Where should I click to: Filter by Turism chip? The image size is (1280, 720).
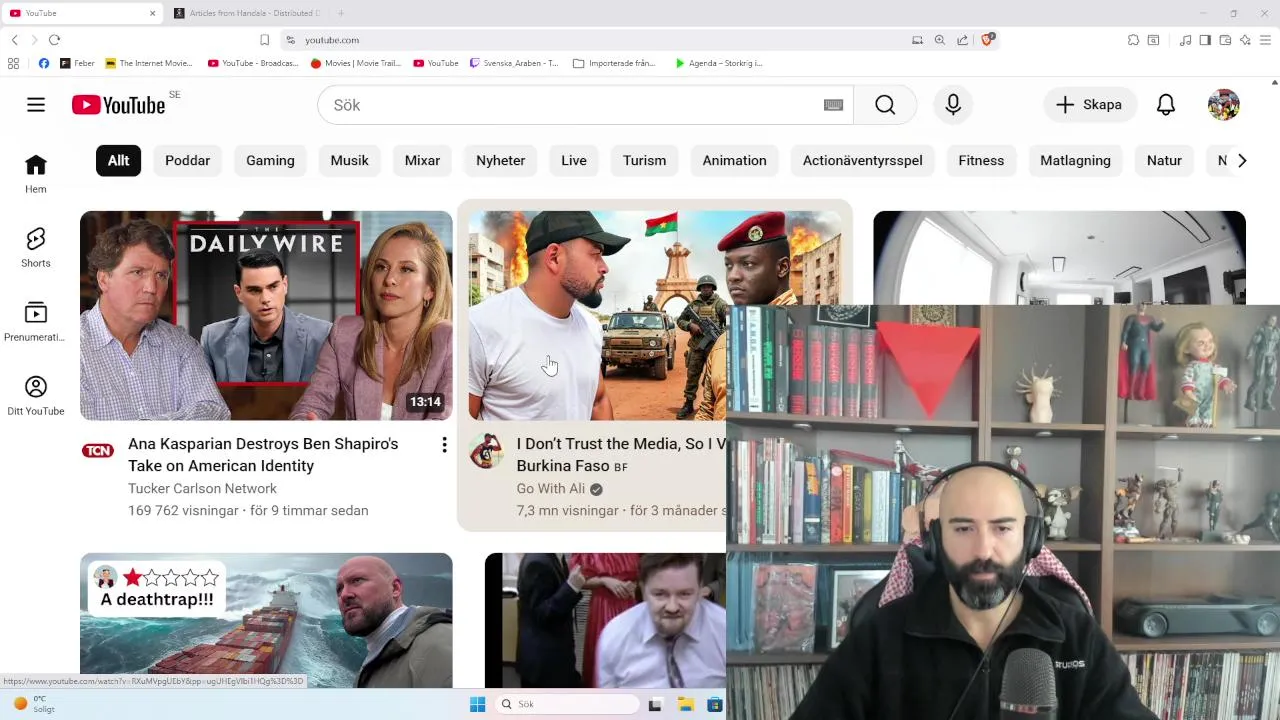(644, 160)
